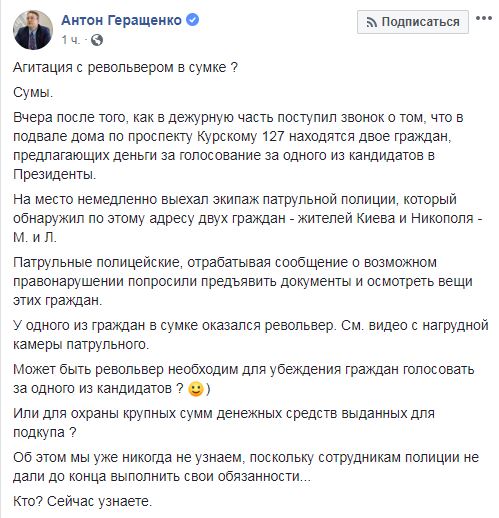Click the paragraph starting 'Может быть револьвер'
The height and width of the screenshot is (518, 499).
[x=244, y=379]
